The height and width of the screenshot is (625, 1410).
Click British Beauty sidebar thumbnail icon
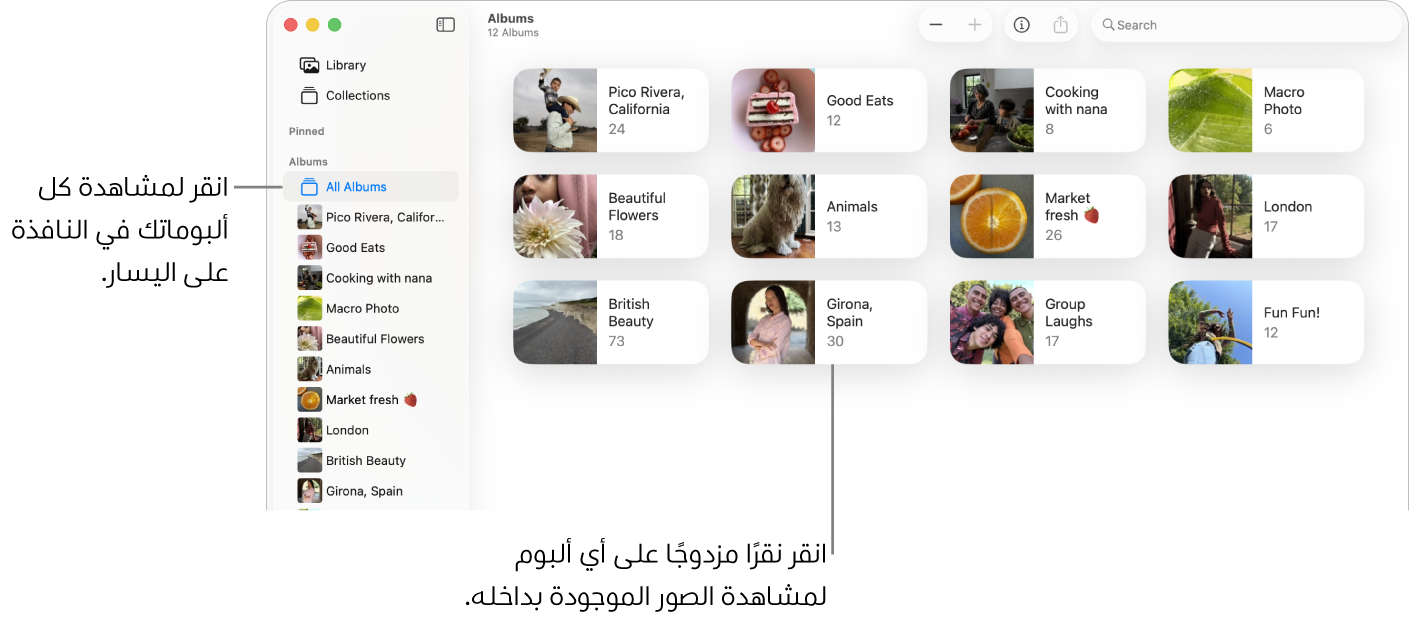(x=309, y=461)
